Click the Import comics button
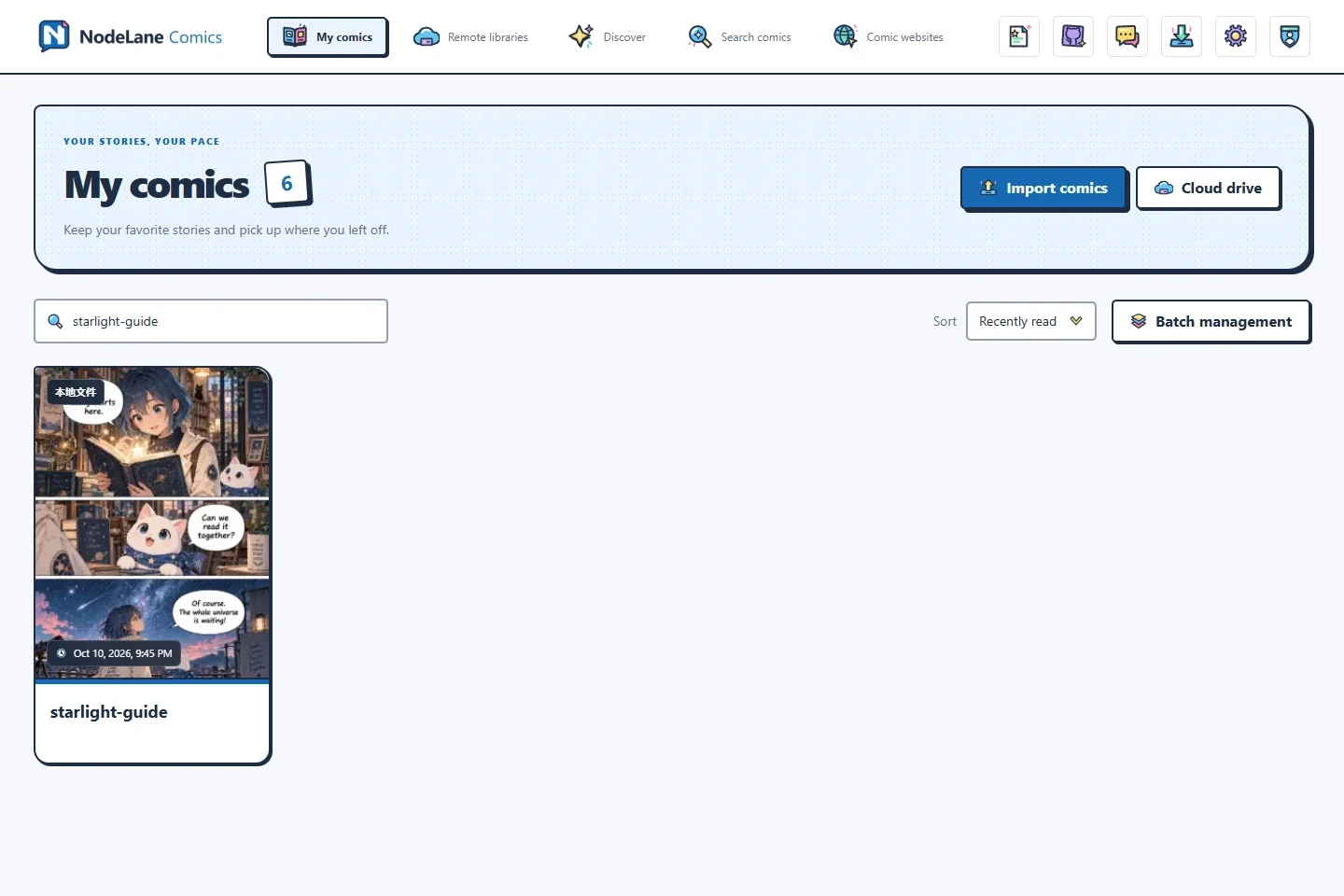1344x896 pixels. pyautogui.click(x=1043, y=188)
